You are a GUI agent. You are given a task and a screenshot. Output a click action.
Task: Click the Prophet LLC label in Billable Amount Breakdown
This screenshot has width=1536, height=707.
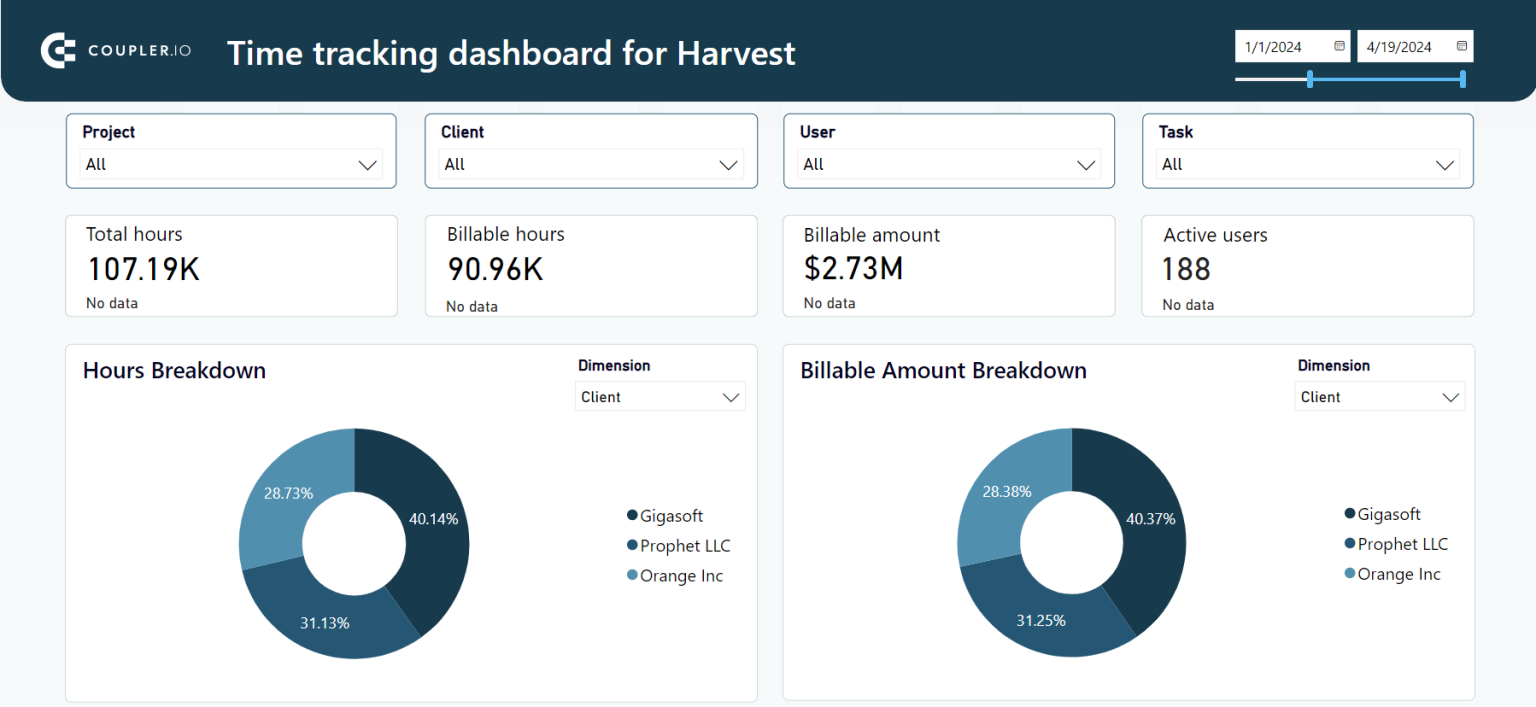(1403, 544)
